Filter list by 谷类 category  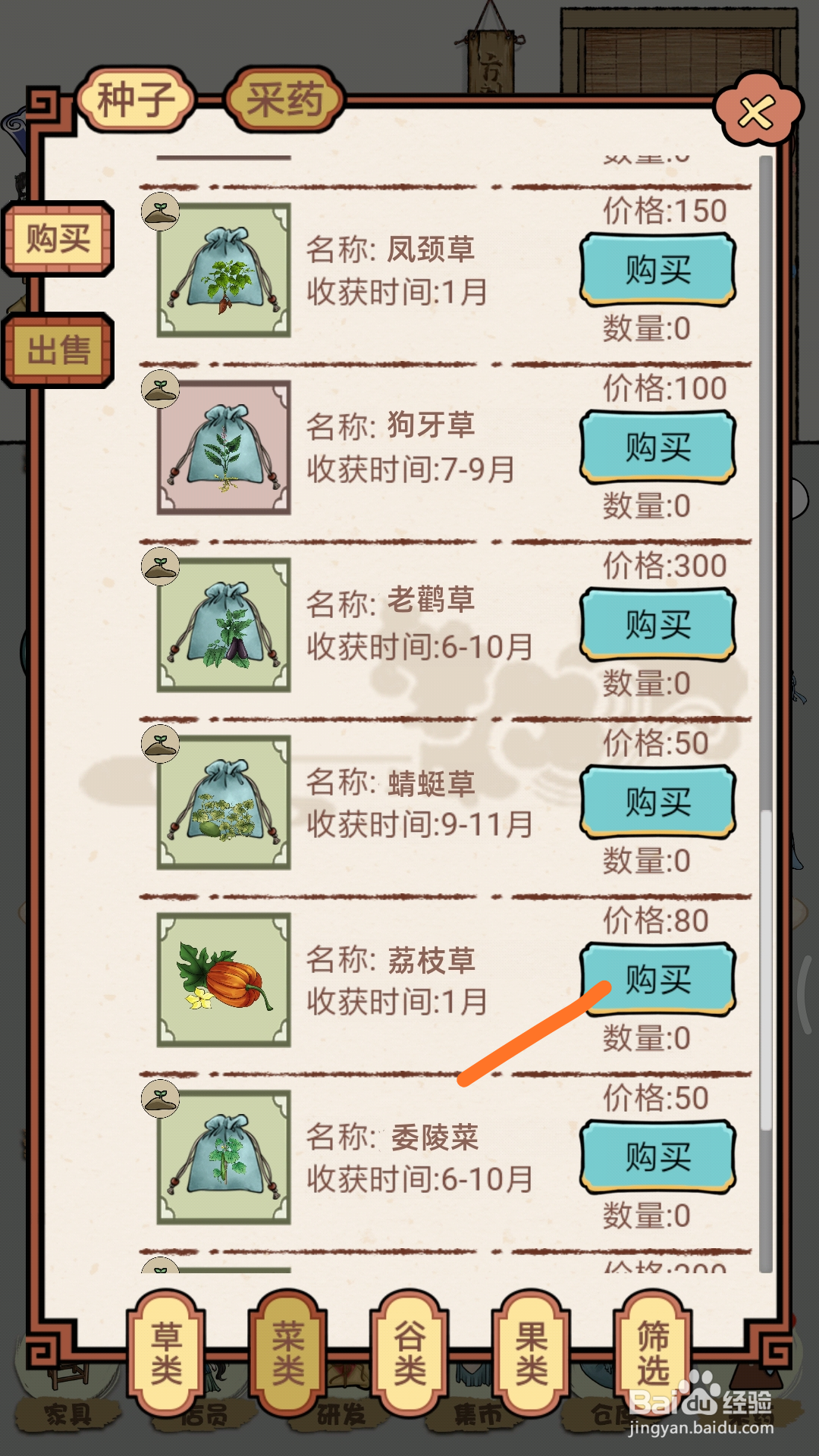click(409, 1353)
